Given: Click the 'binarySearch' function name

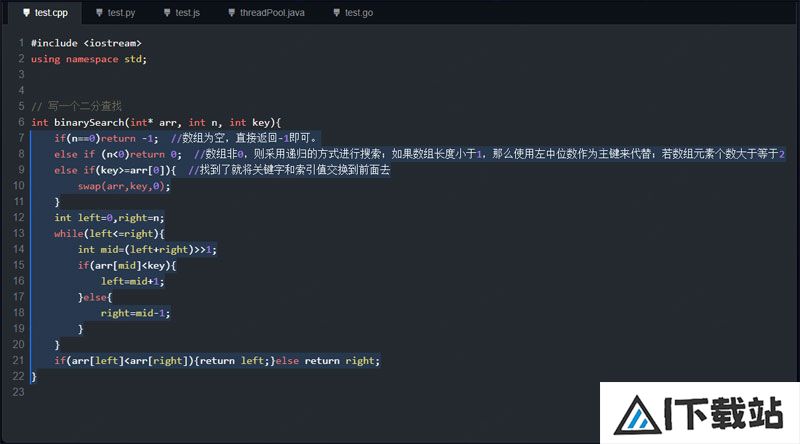Looking at the screenshot, I should coord(89,122).
